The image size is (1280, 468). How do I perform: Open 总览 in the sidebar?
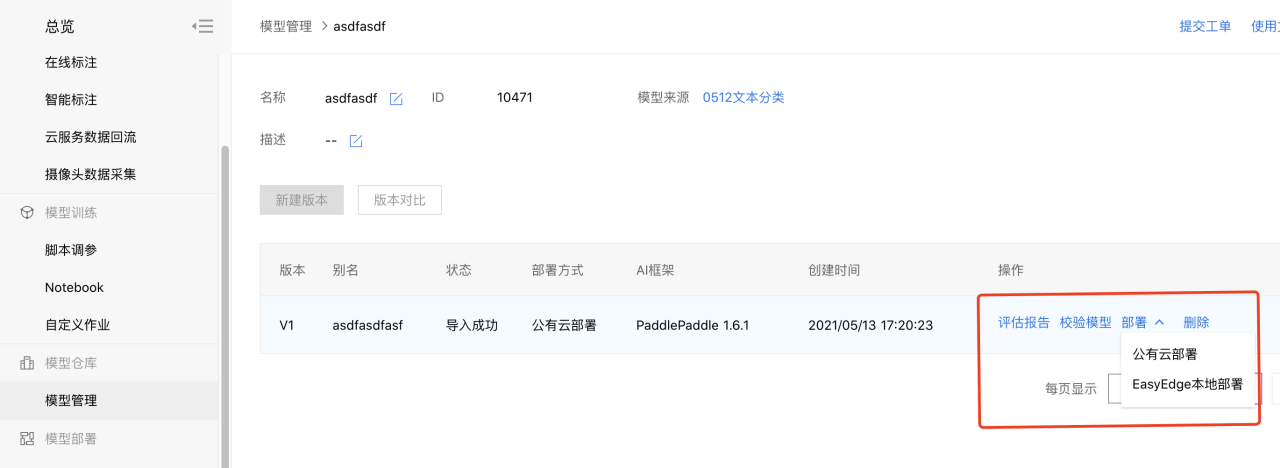click(x=60, y=27)
